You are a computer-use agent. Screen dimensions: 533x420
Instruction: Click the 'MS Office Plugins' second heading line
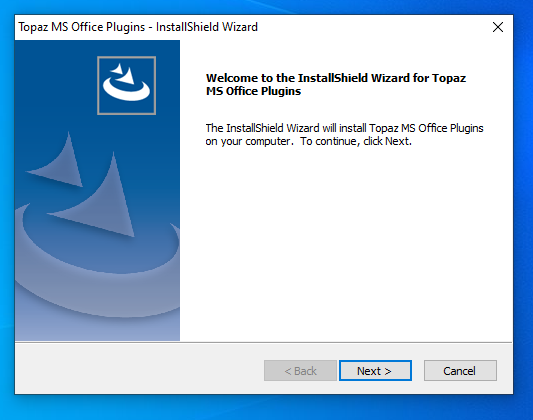[253, 91]
